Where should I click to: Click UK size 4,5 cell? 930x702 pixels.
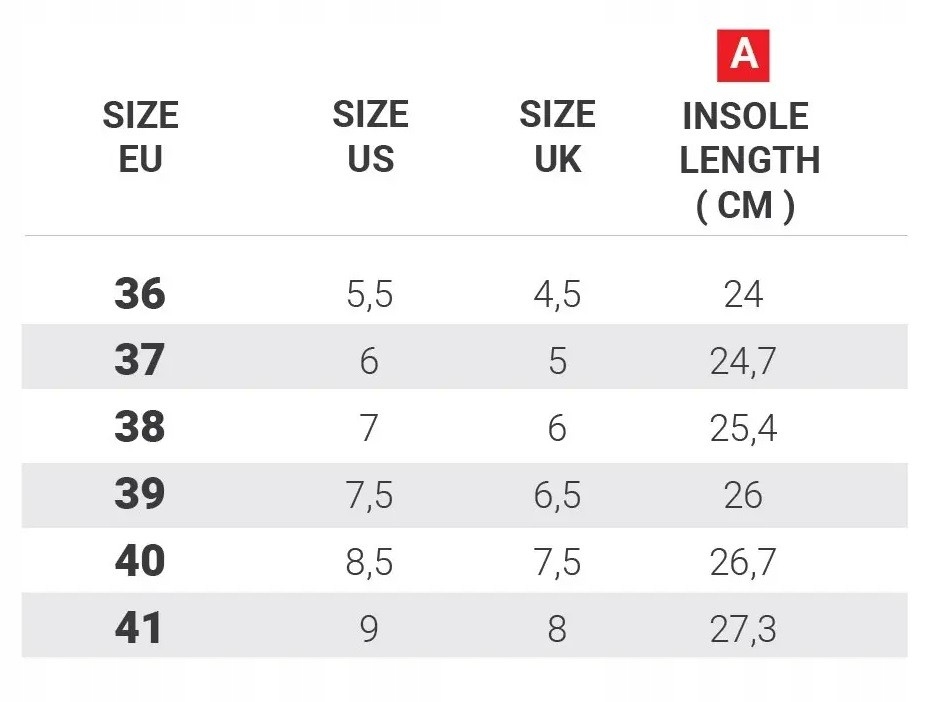click(x=557, y=296)
